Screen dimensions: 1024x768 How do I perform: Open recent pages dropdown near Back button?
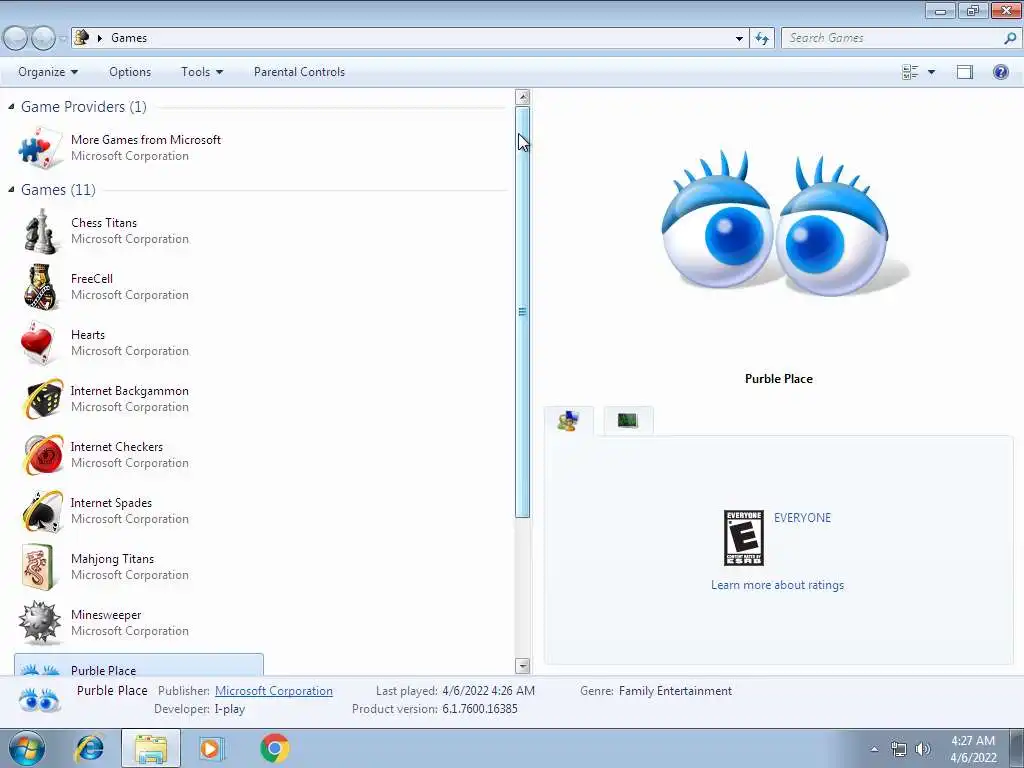tap(63, 39)
